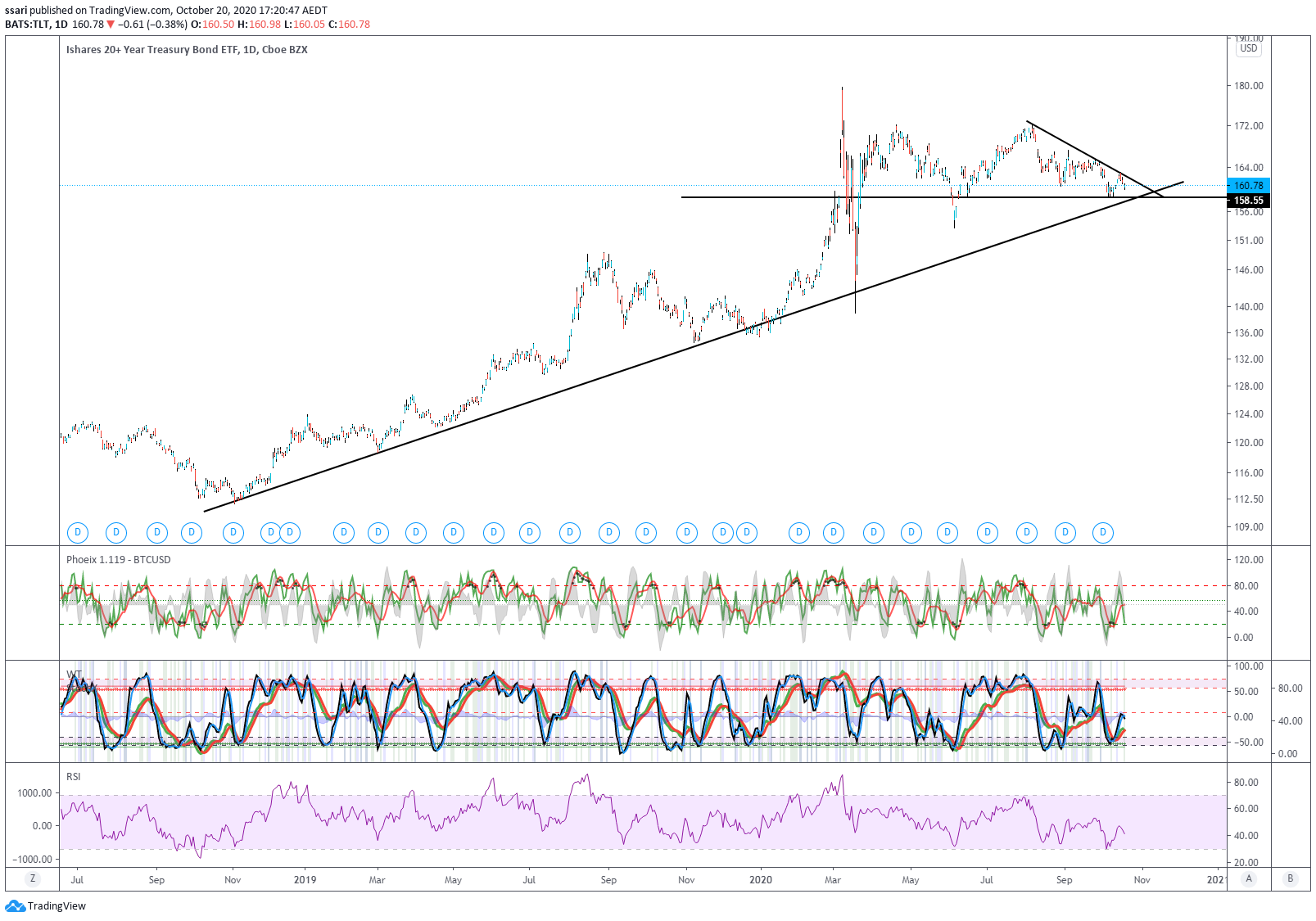1316x921 pixels.
Task: Click the dividend marker above Mar 2020
Action: pyautogui.click(x=834, y=533)
